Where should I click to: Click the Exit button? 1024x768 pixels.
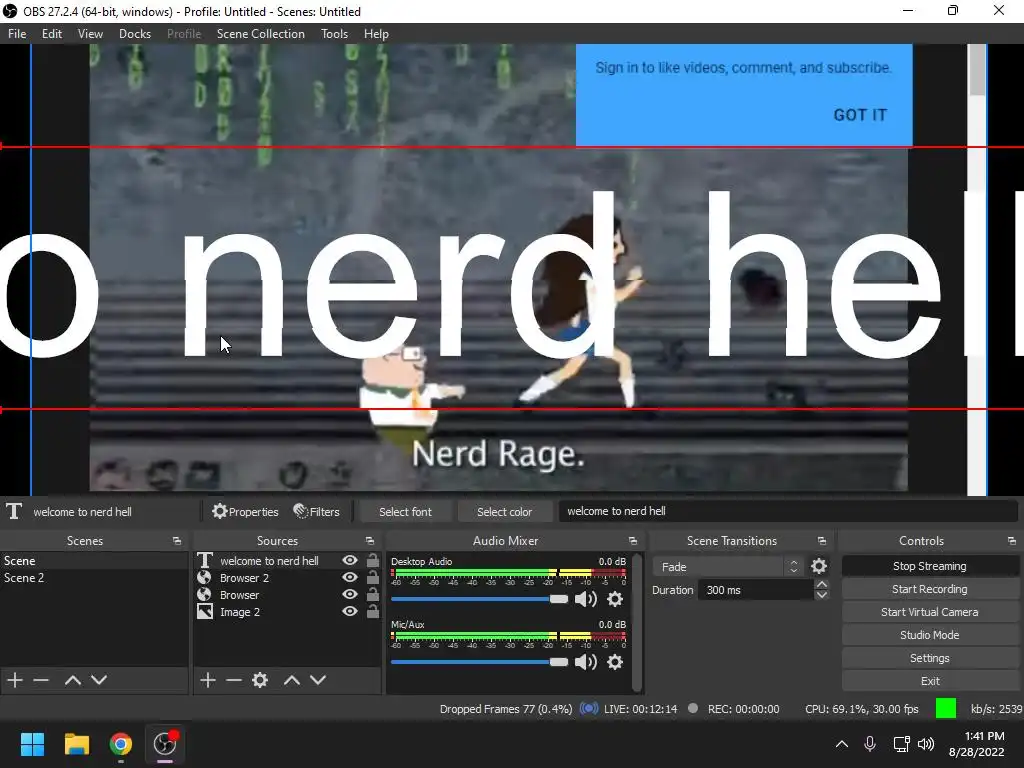click(x=929, y=681)
